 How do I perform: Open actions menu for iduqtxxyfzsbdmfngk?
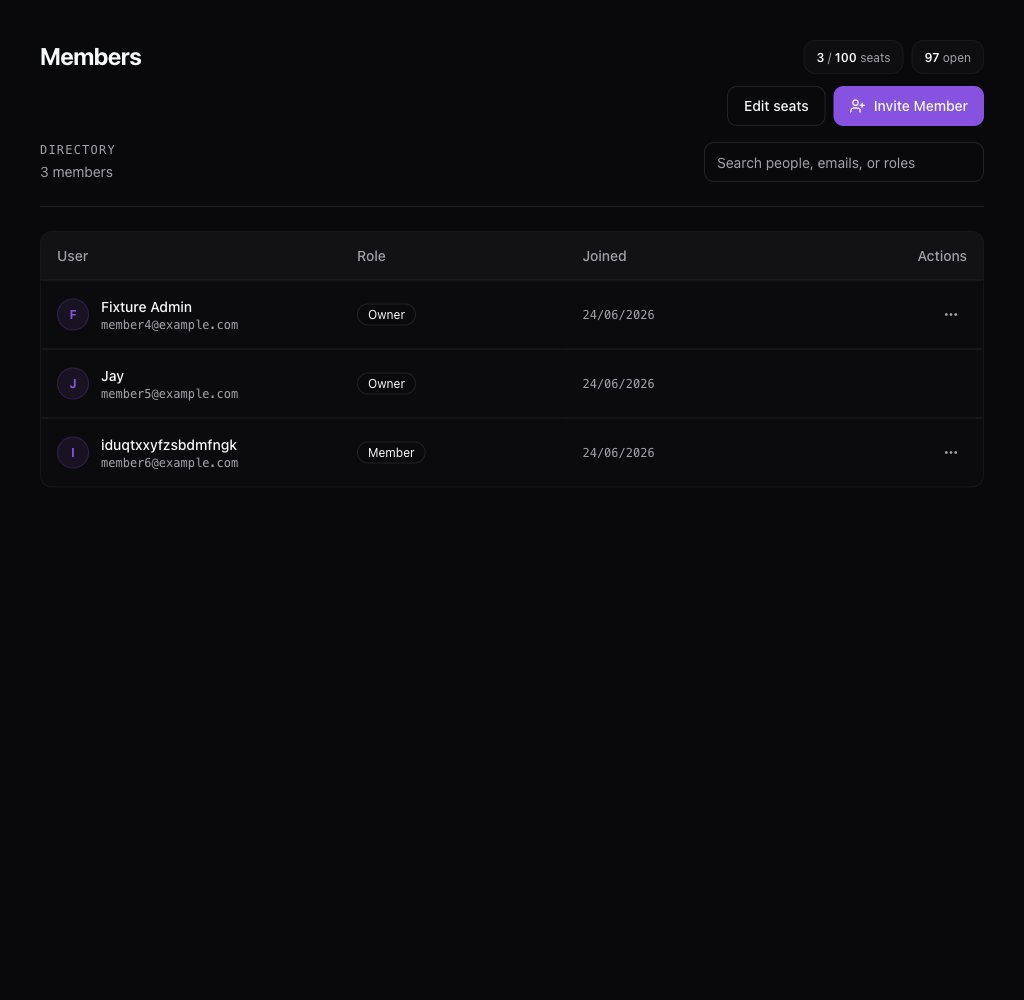[x=950, y=452]
